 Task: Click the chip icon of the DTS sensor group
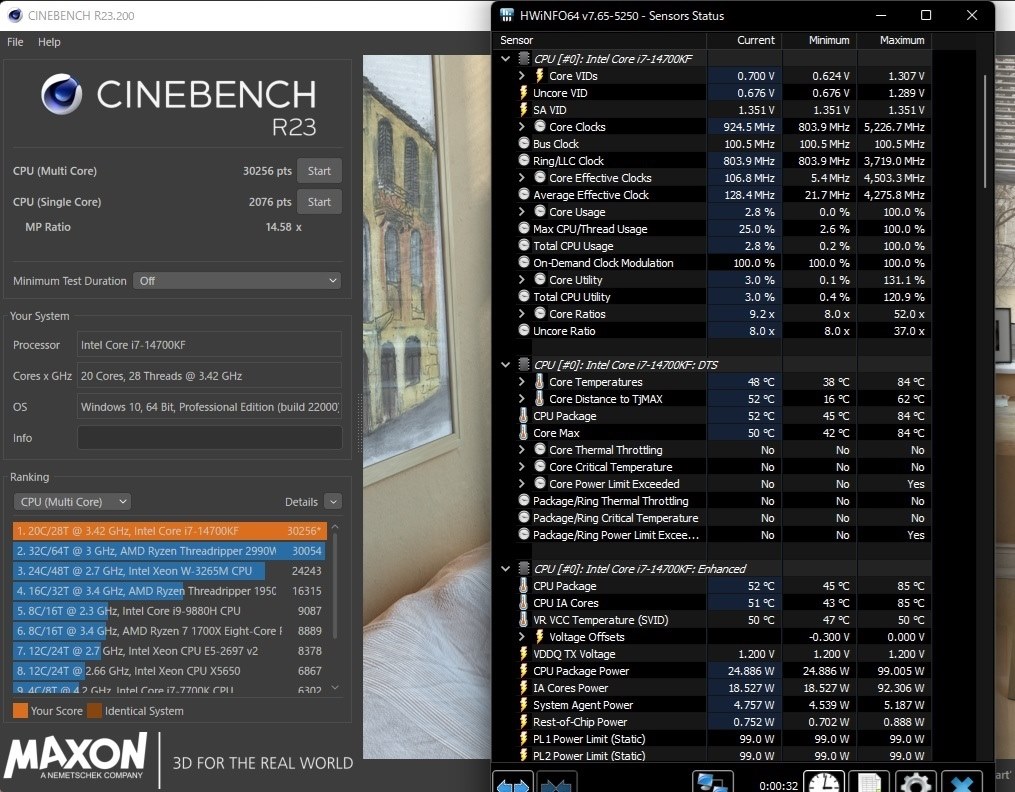coord(524,364)
